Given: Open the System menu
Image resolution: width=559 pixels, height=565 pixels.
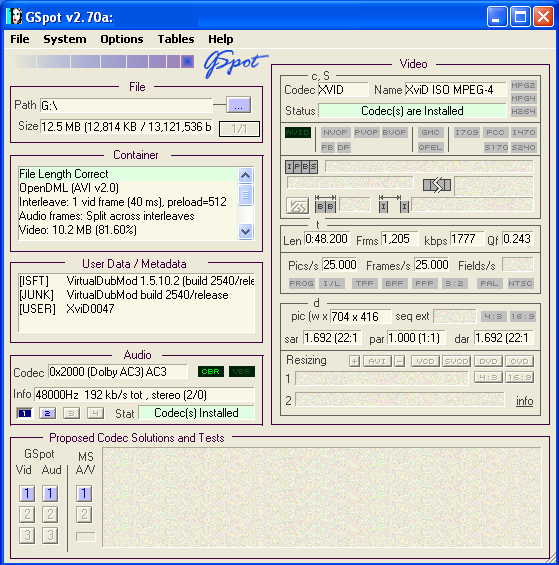Looking at the screenshot, I should (x=65, y=39).
